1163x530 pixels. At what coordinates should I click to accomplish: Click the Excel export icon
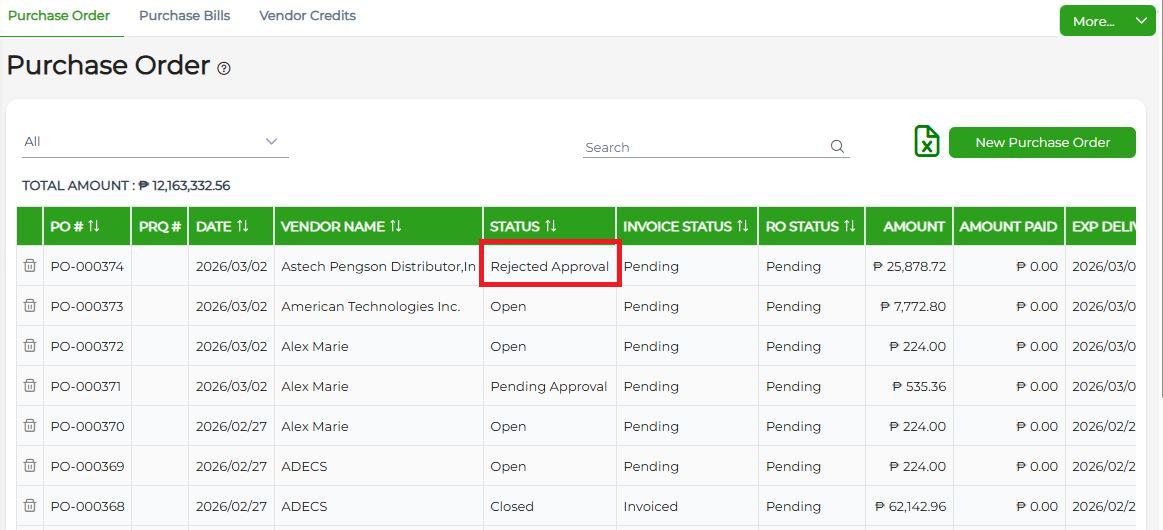[927, 142]
